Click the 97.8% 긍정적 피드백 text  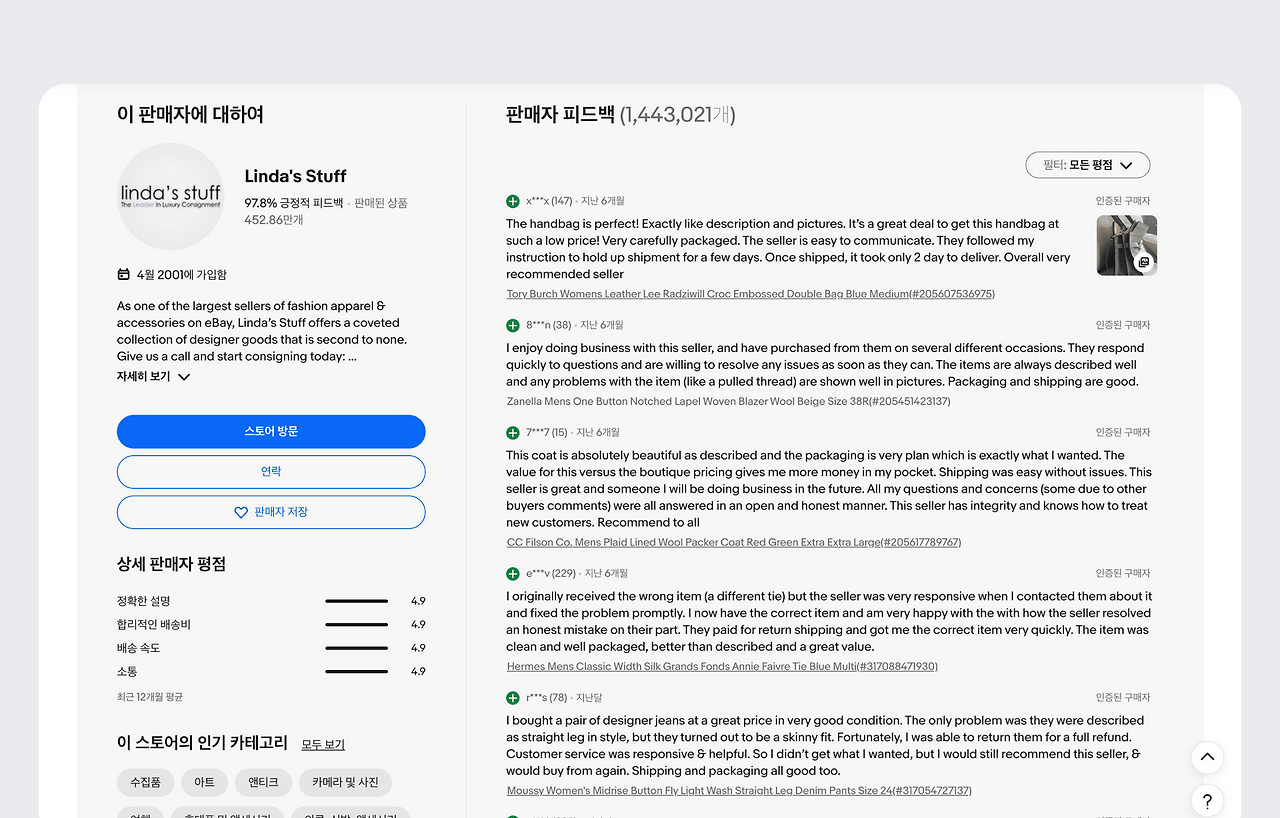(294, 202)
